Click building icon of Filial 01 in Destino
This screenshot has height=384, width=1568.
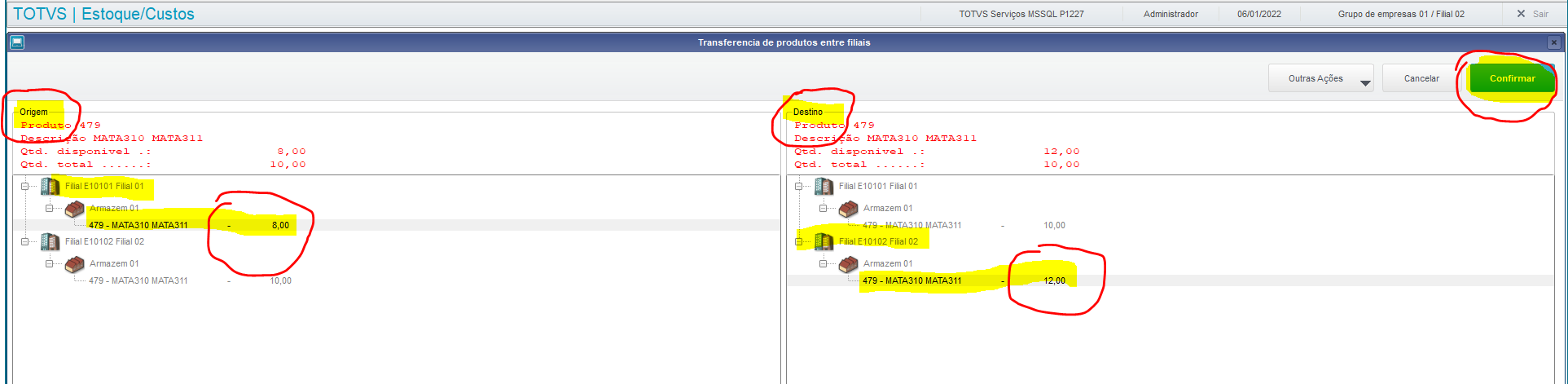tap(824, 186)
